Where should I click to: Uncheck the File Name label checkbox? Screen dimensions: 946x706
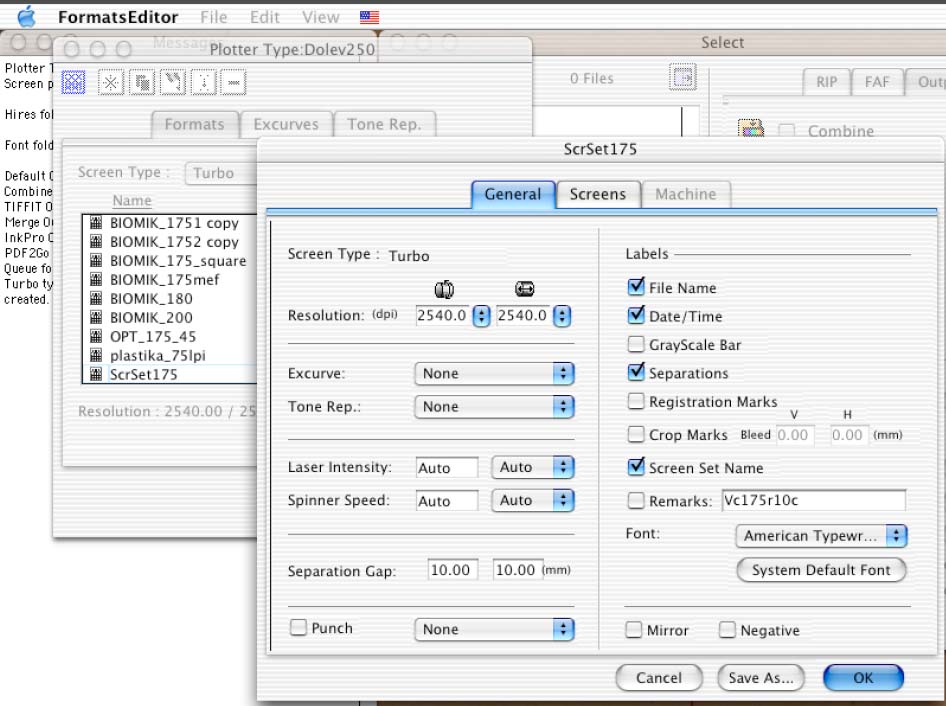(636, 287)
